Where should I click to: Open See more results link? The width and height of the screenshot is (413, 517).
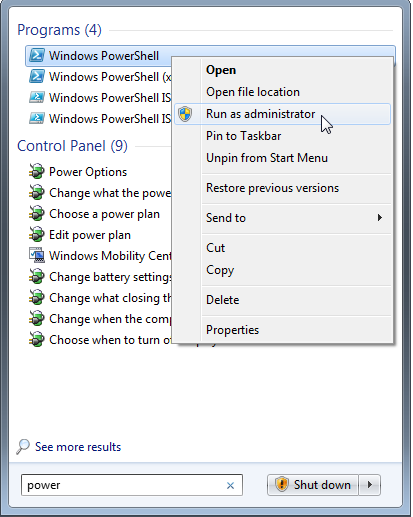78,447
